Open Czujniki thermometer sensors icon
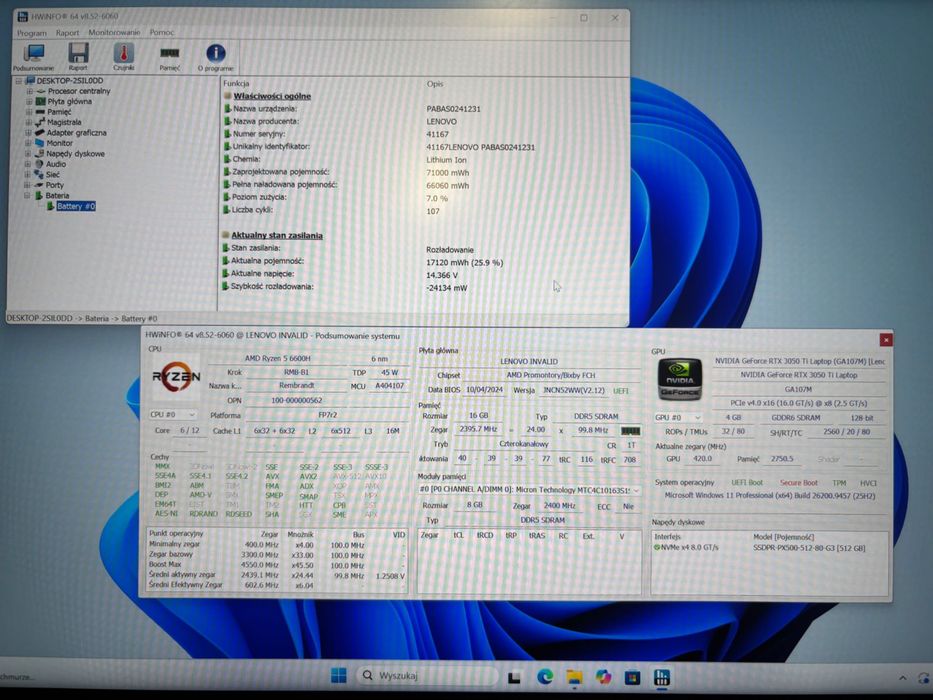Image resolution: width=933 pixels, height=700 pixels. [x=124, y=57]
